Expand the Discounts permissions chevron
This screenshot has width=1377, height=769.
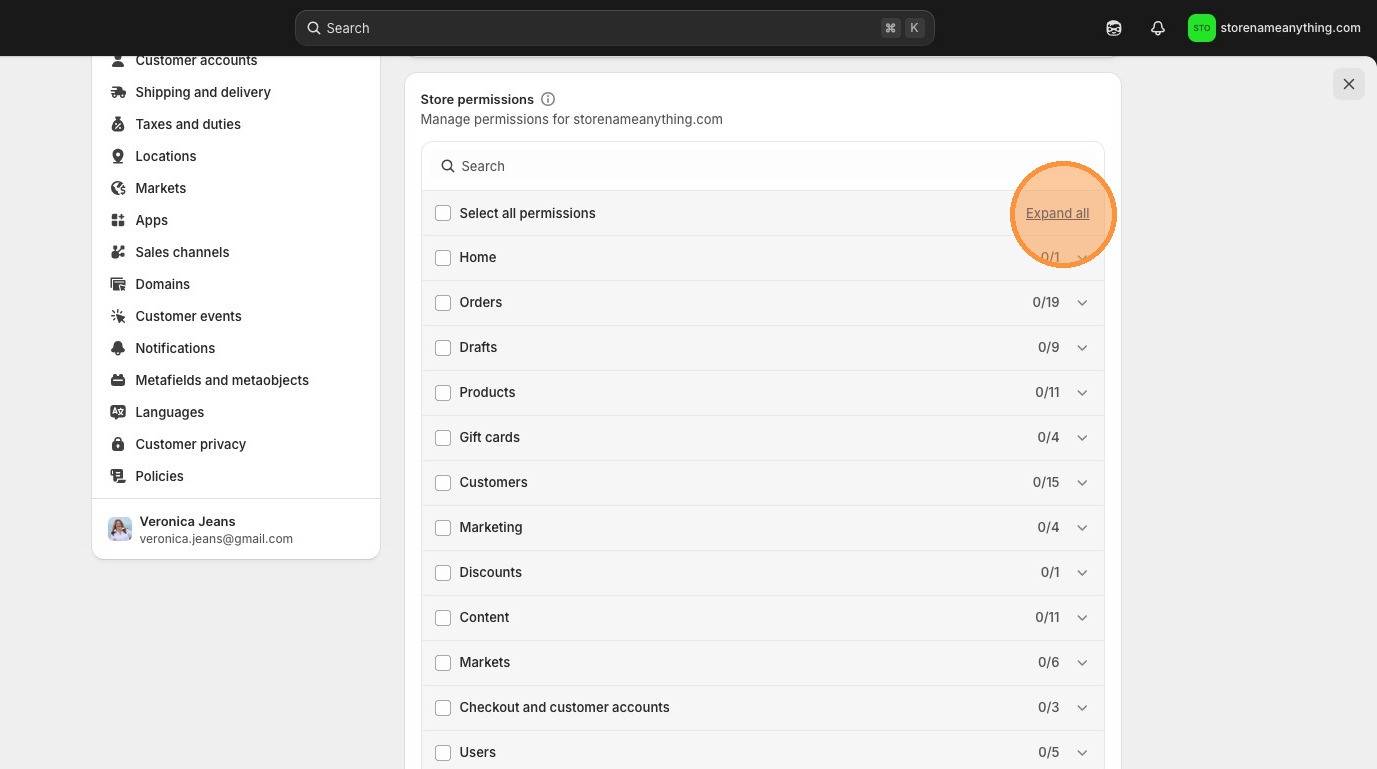coord(1082,573)
